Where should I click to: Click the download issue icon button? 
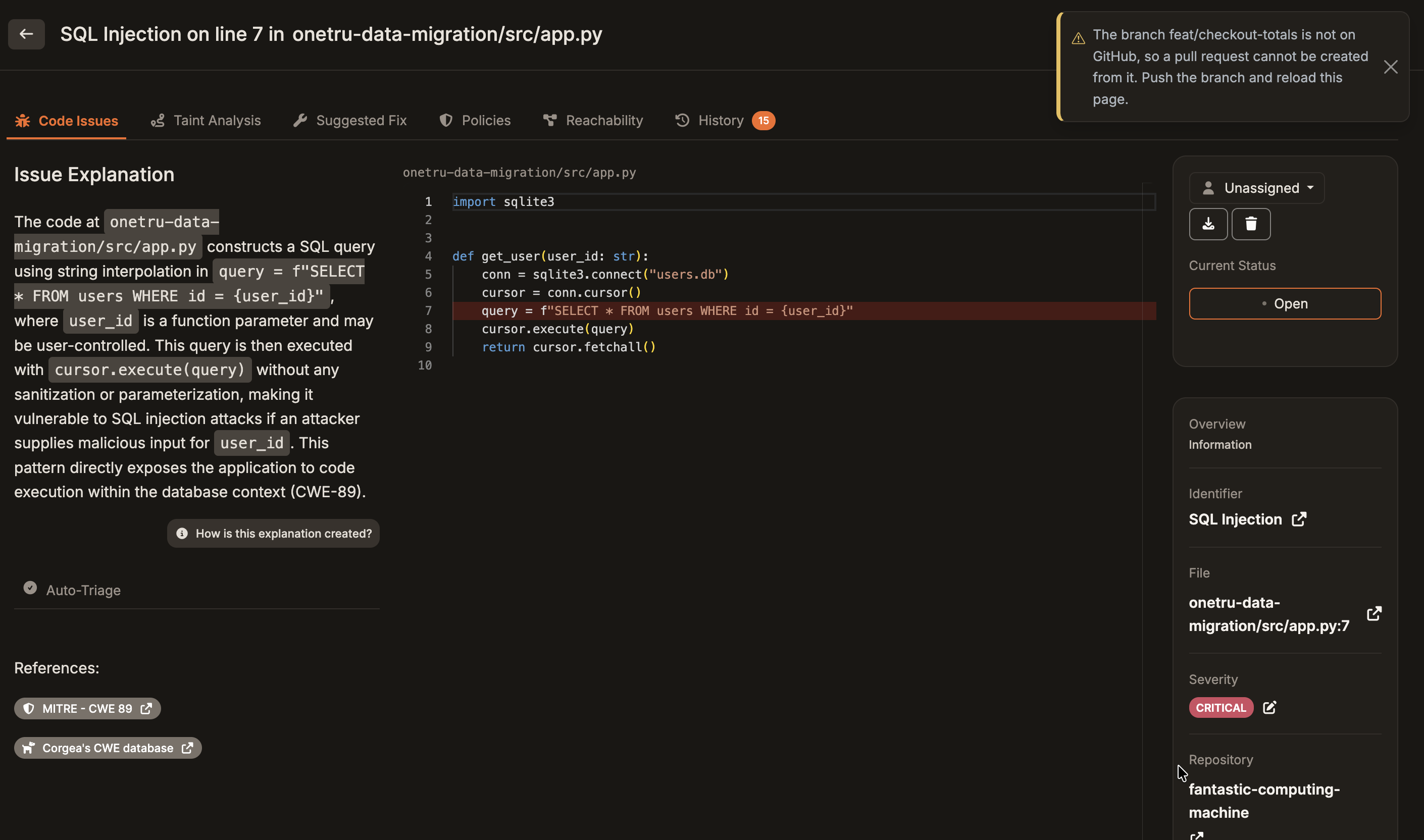pos(1208,224)
